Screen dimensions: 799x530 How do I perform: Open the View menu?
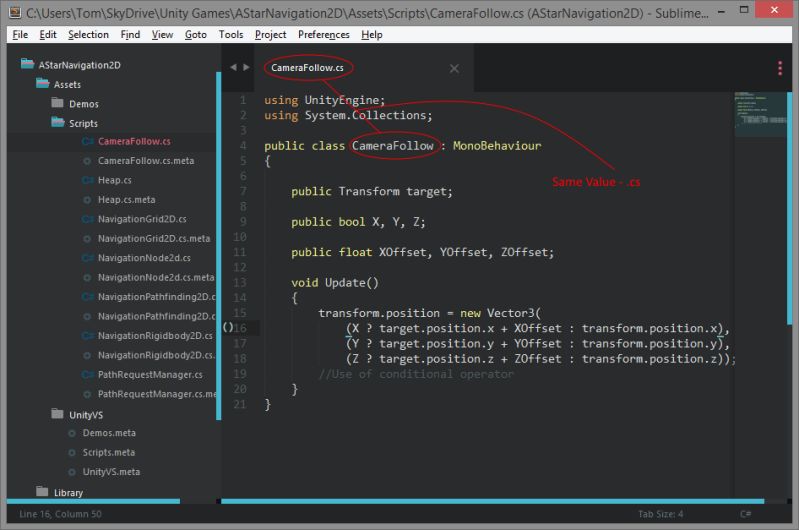(162, 35)
